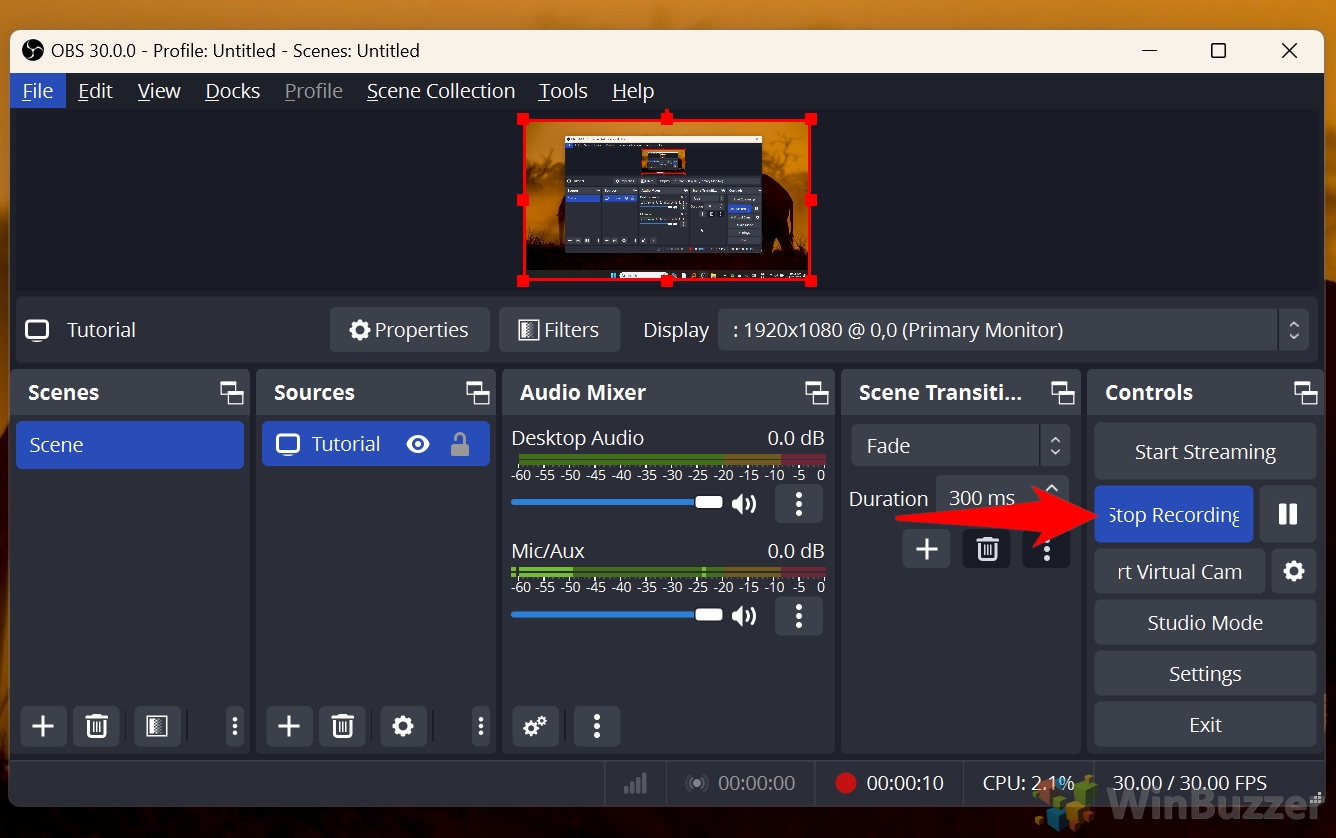Image resolution: width=1336 pixels, height=838 pixels.
Task: Click Mic/Aux 0.0 dB level readout
Action: click(796, 551)
